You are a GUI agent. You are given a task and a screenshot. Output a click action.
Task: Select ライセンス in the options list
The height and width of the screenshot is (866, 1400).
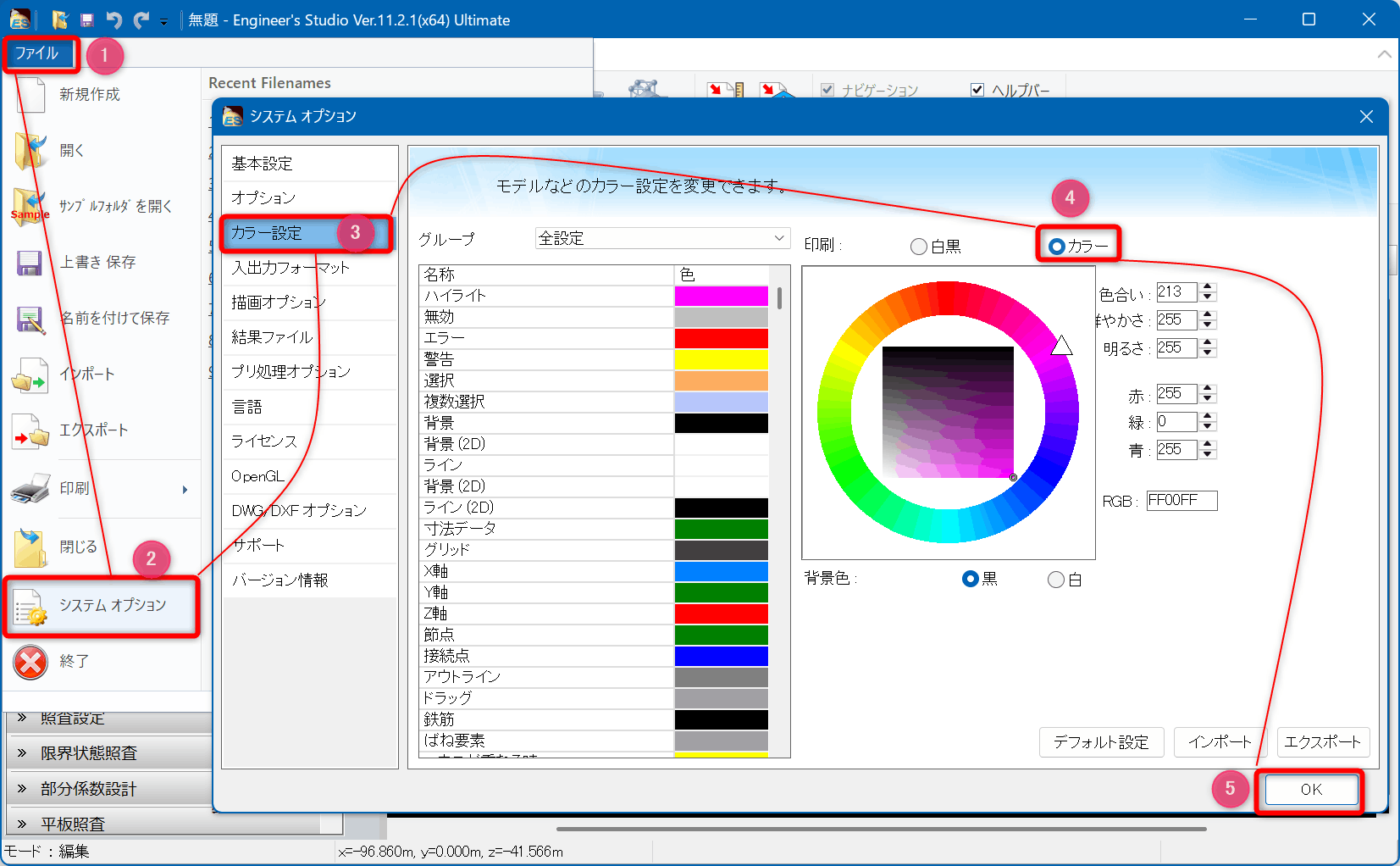coord(309,441)
